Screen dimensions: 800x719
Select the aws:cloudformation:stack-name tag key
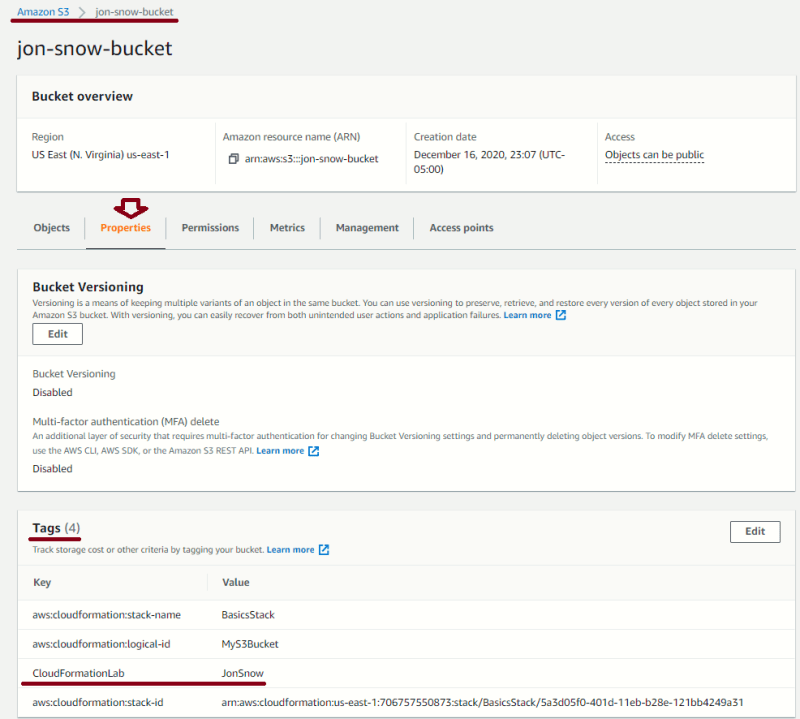click(x=107, y=615)
